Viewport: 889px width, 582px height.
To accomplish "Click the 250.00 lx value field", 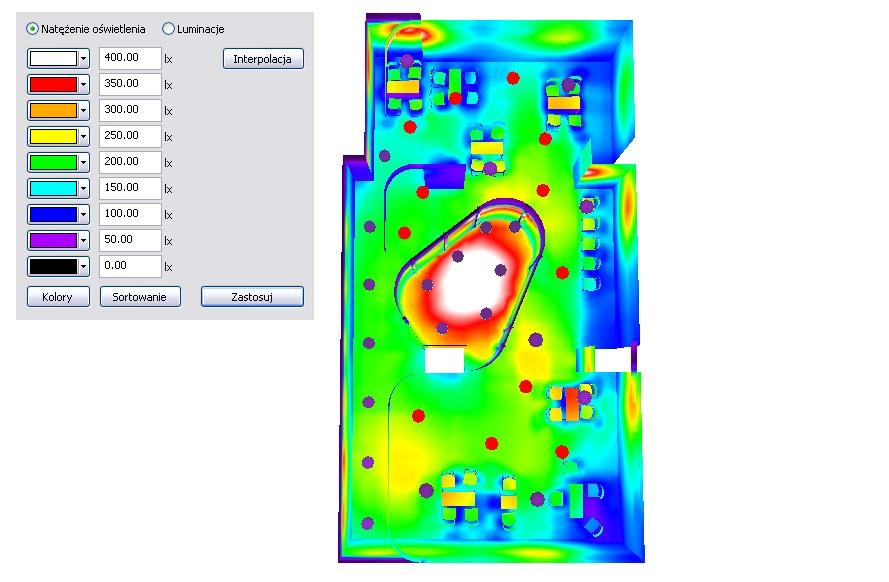I will click(x=130, y=137).
